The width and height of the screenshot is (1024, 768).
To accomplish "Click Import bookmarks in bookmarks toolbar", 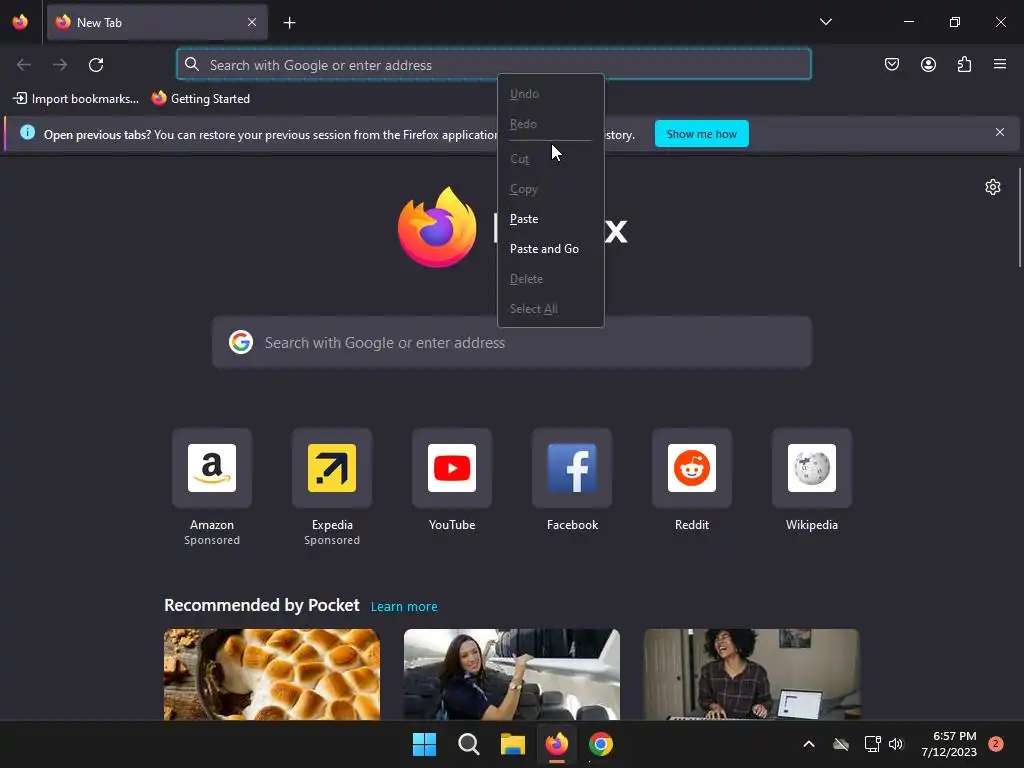I will point(76,99).
